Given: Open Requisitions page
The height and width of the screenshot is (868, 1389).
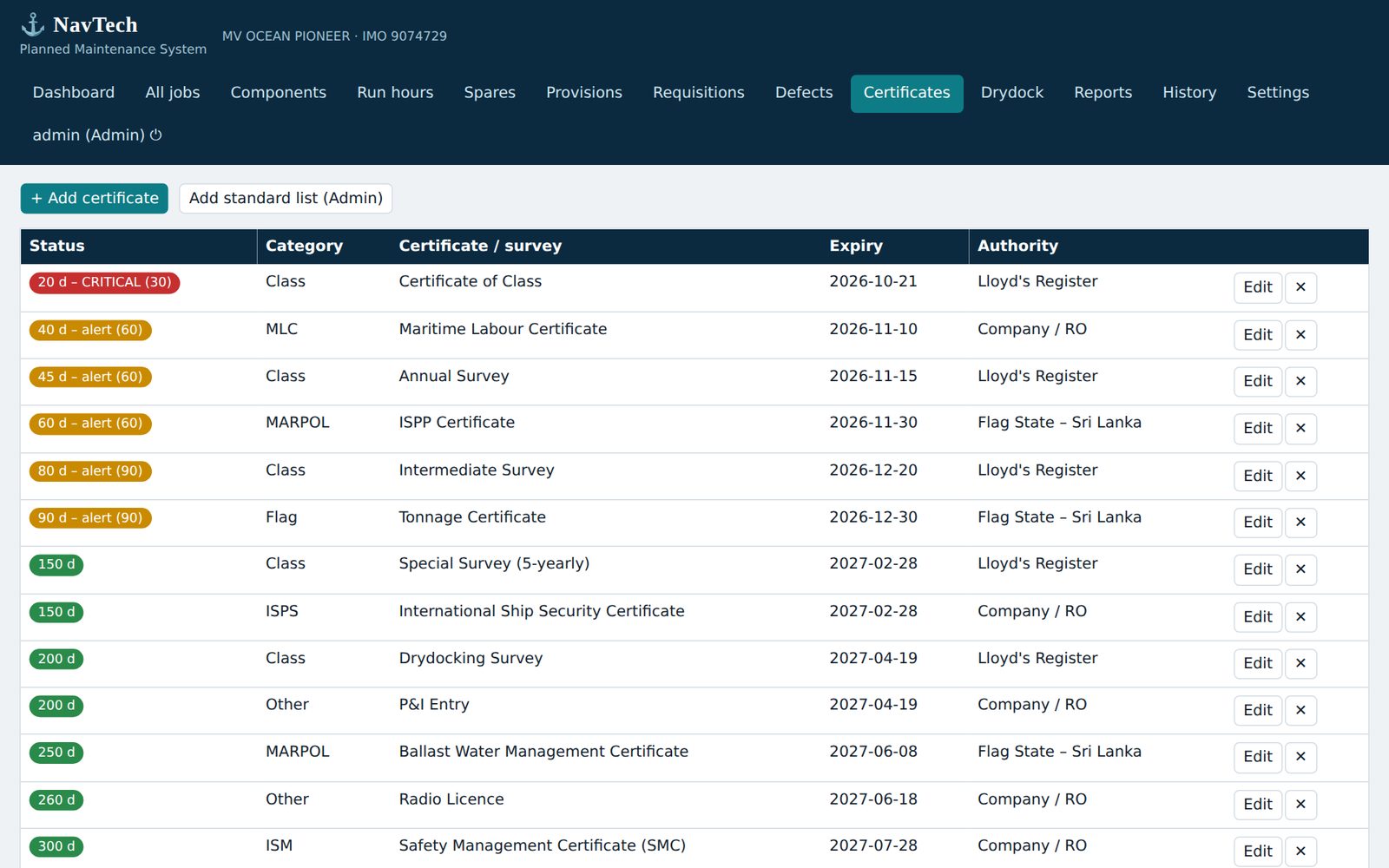Looking at the screenshot, I should click(x=699, y=93).
